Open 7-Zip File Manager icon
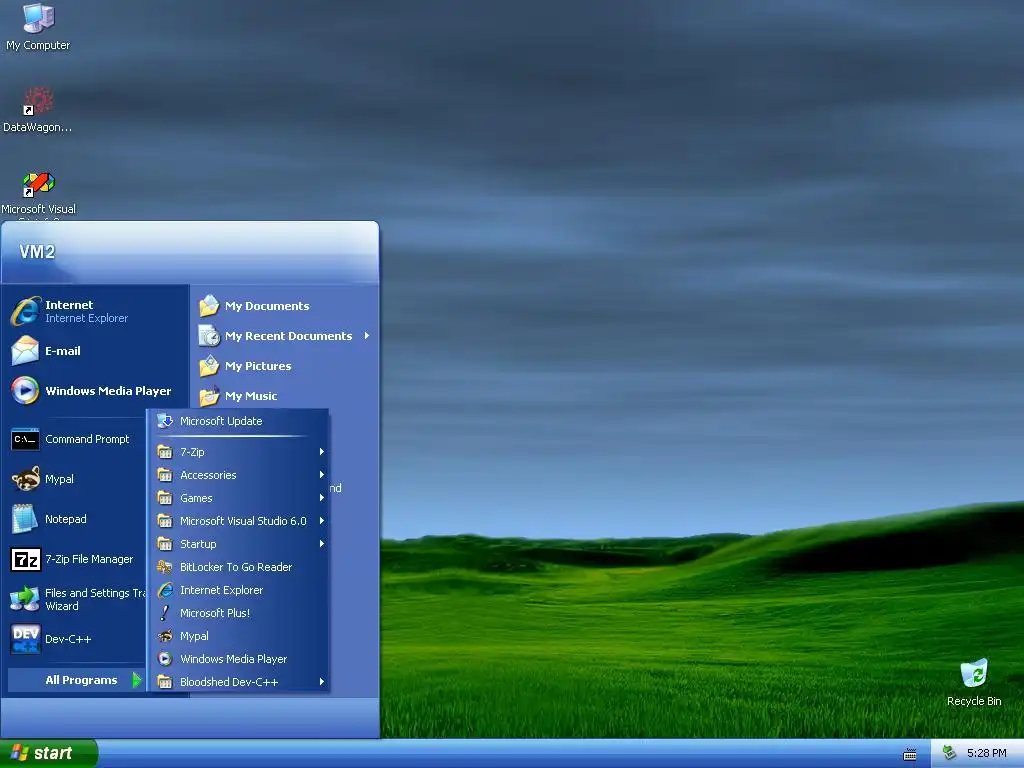Screen dimensions: 1024x768 tap(25, 559)
